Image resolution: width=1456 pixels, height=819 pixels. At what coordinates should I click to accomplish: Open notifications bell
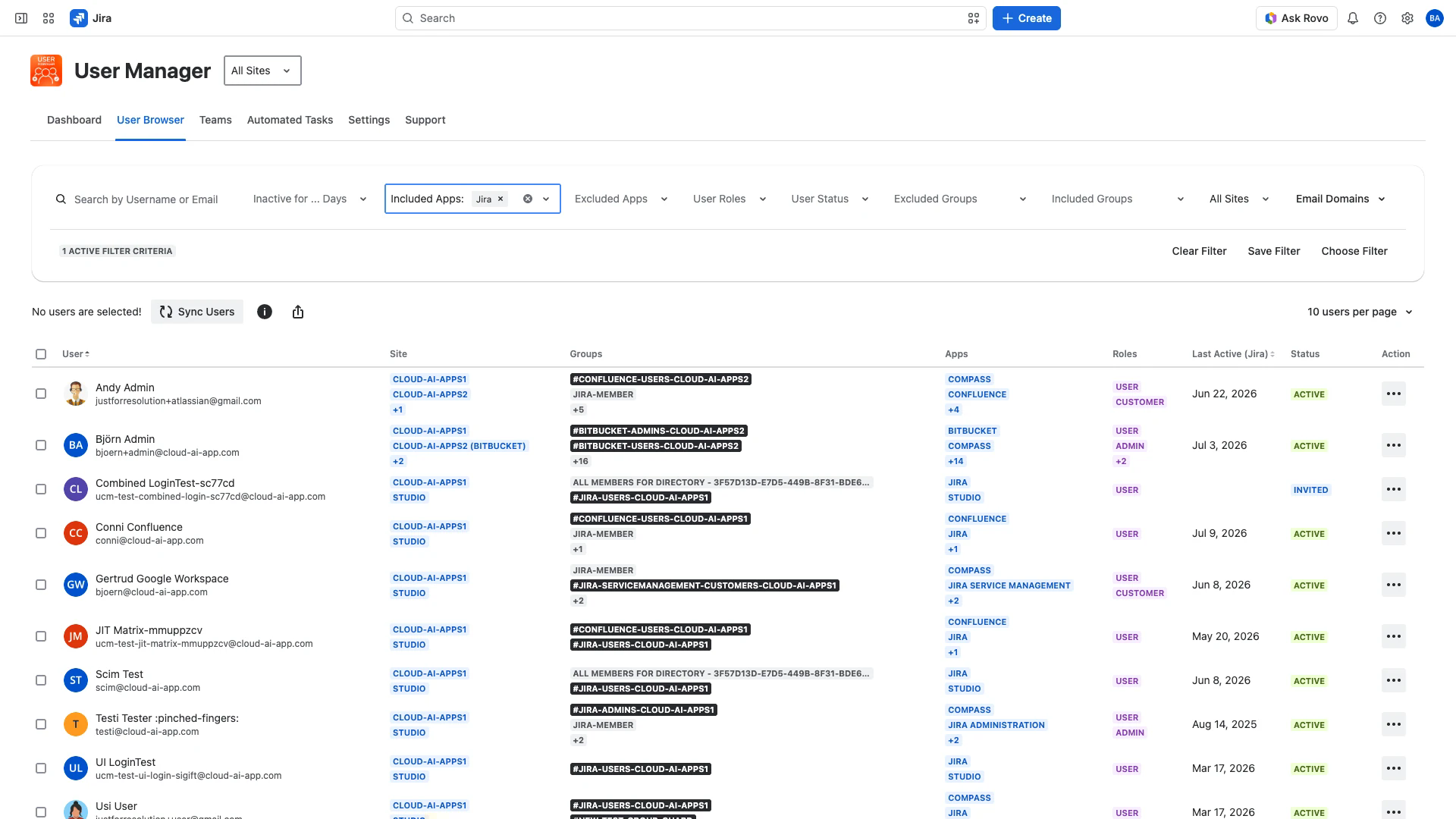(1353, 18)
